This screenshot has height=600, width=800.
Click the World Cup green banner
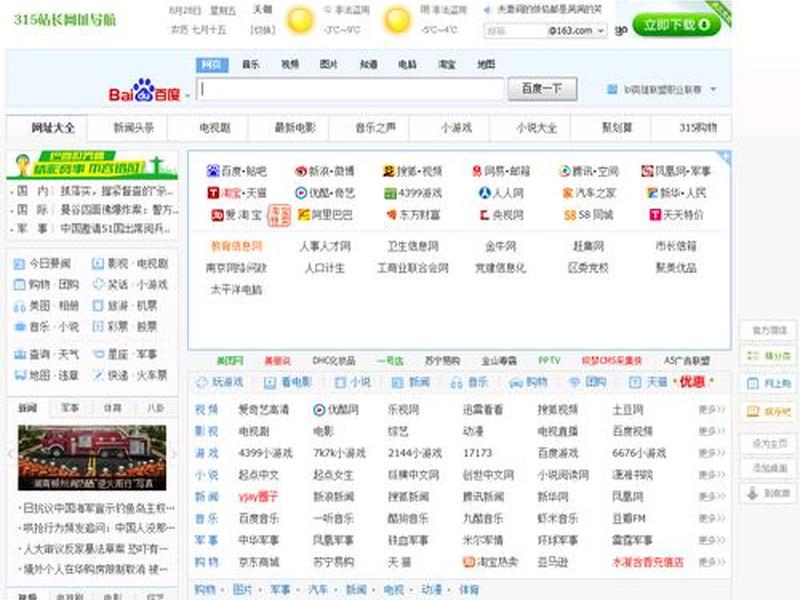coord(92,165)
